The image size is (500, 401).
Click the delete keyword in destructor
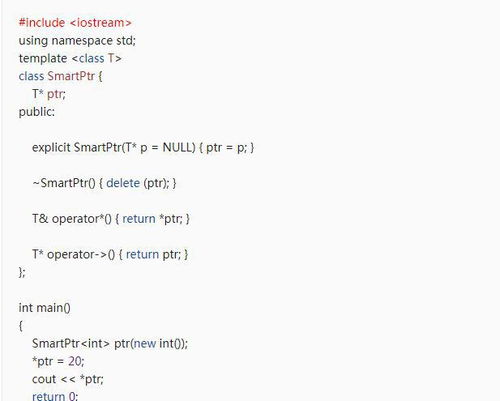pyautogui.click(x=123, y=183)
